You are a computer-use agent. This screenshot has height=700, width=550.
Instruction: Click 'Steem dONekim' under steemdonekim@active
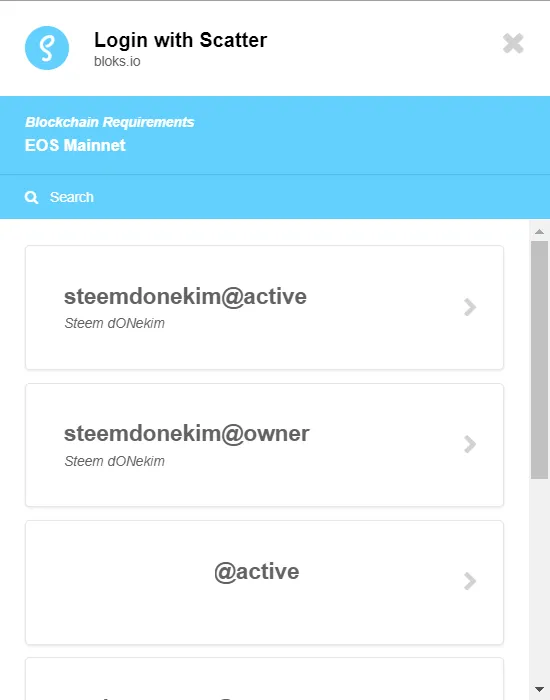(x=114, y=323)
